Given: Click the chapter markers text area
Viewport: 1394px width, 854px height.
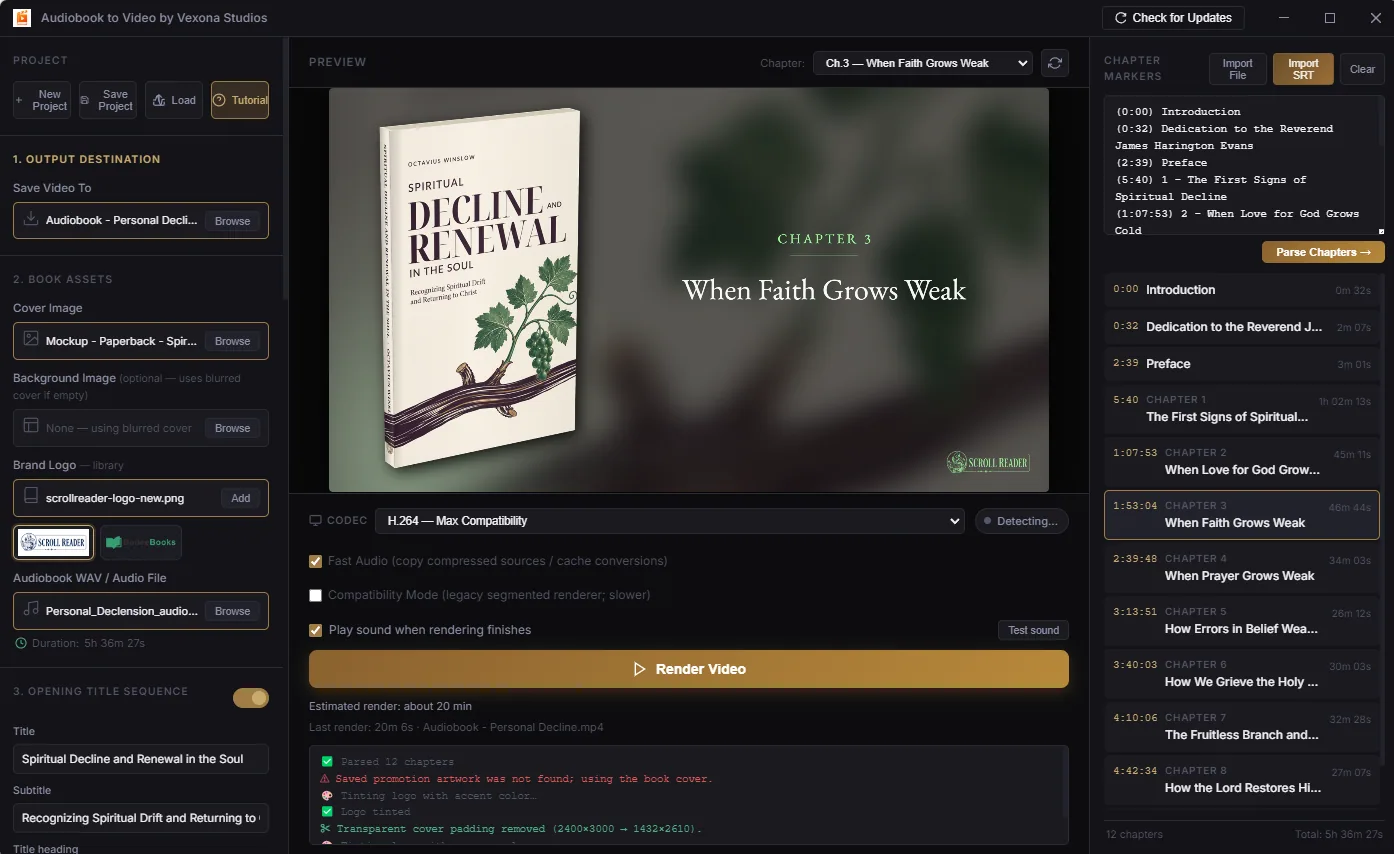Looking at the screenshot, I should click(1244, 166).
